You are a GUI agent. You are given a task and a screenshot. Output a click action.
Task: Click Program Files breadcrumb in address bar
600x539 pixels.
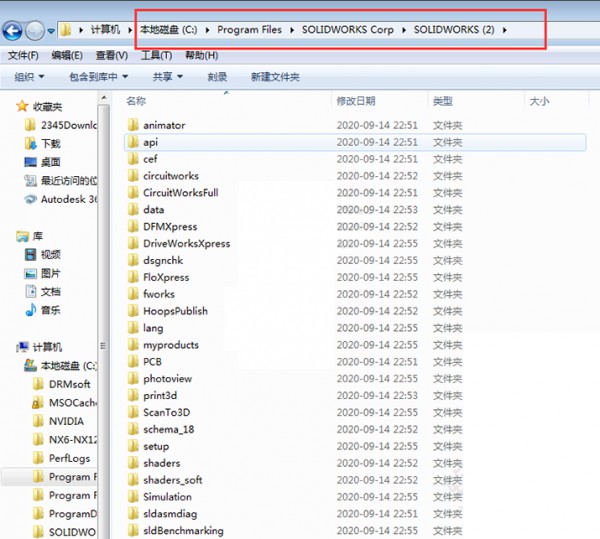(249, 29)
